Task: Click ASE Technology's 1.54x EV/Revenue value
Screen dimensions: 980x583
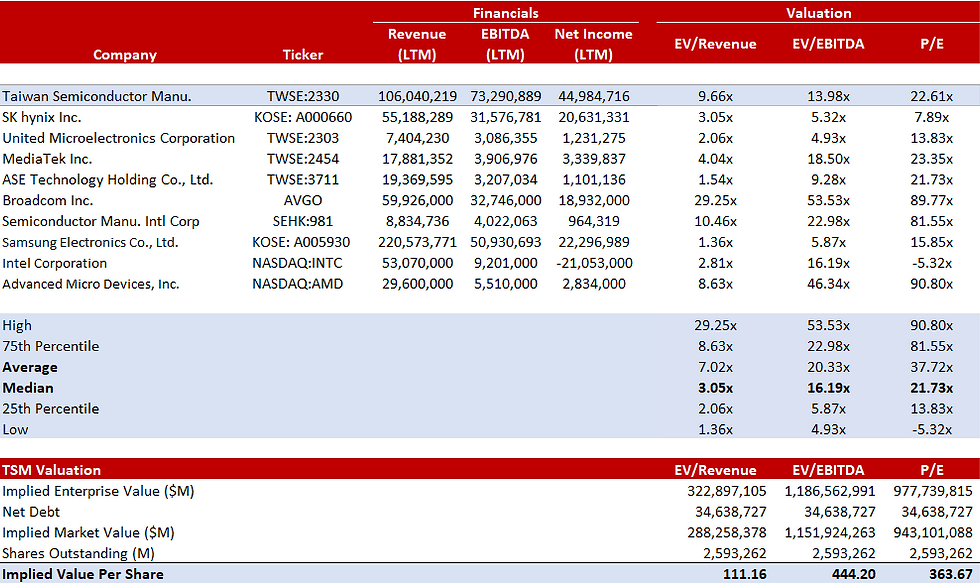Action: point(715,180)
